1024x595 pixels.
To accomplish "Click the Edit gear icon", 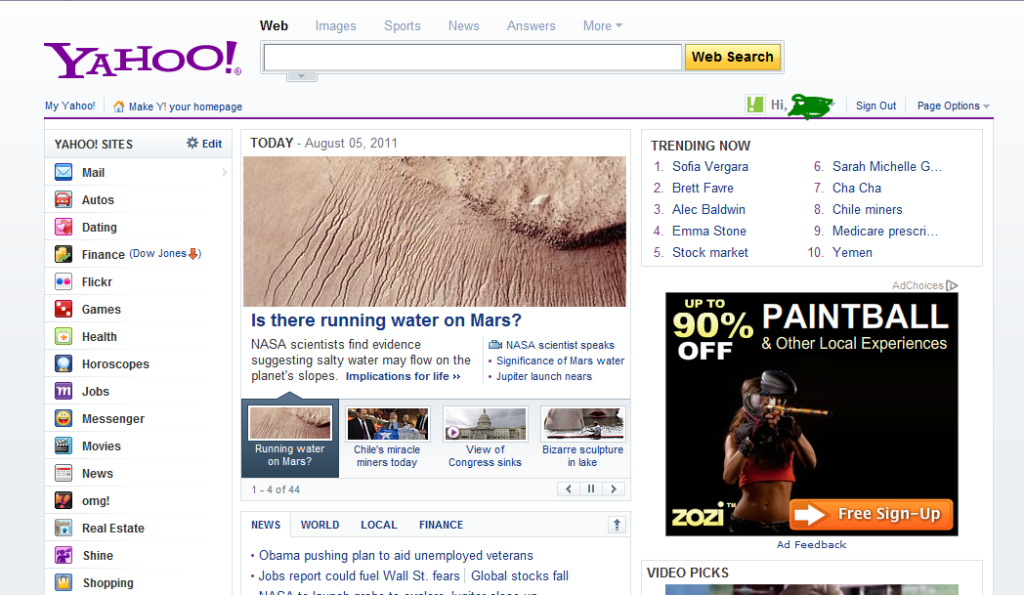I will point(192,143).
